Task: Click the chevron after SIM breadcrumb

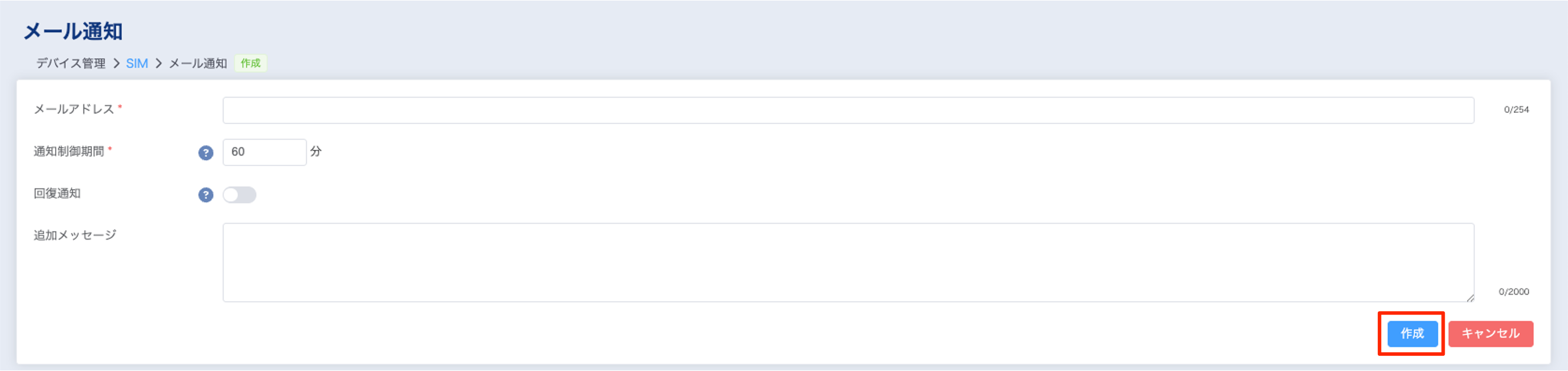Action: (x=158, y=63)
